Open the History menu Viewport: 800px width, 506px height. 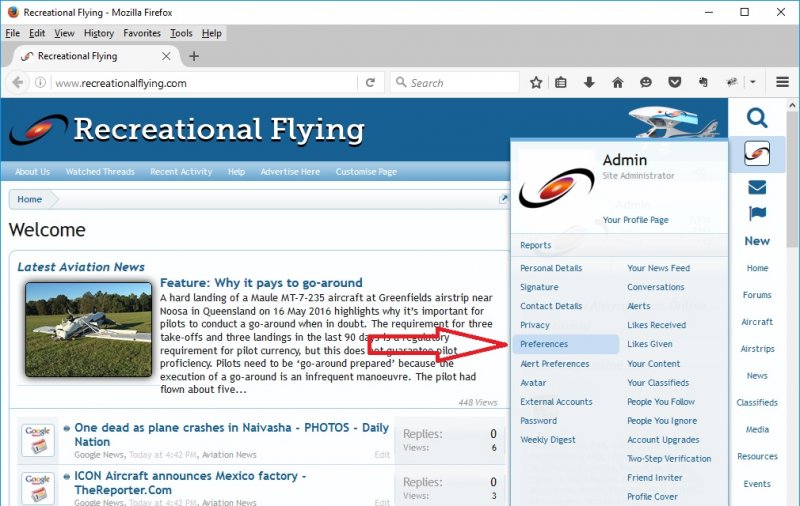click(x=99, y=33)
